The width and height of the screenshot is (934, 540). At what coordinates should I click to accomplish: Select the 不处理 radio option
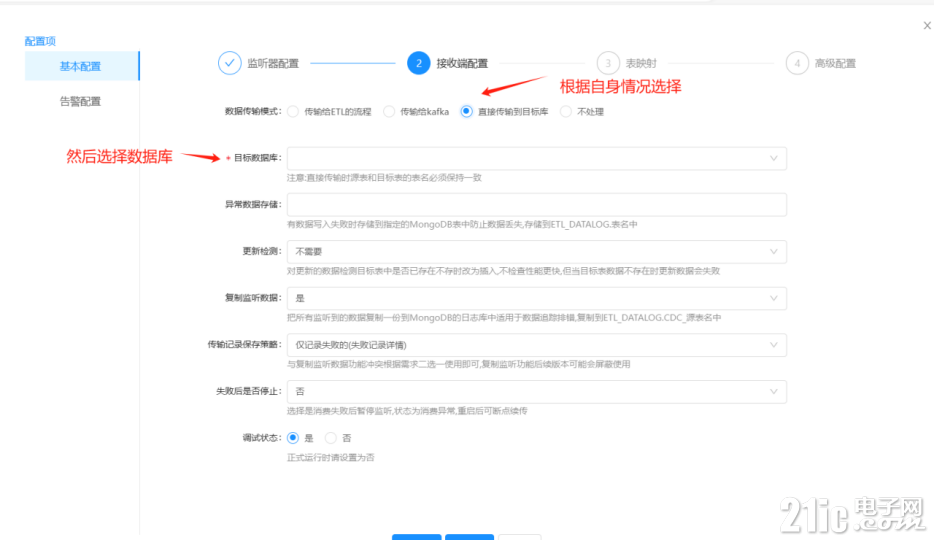pyautogui.click(x=566, y=111)
